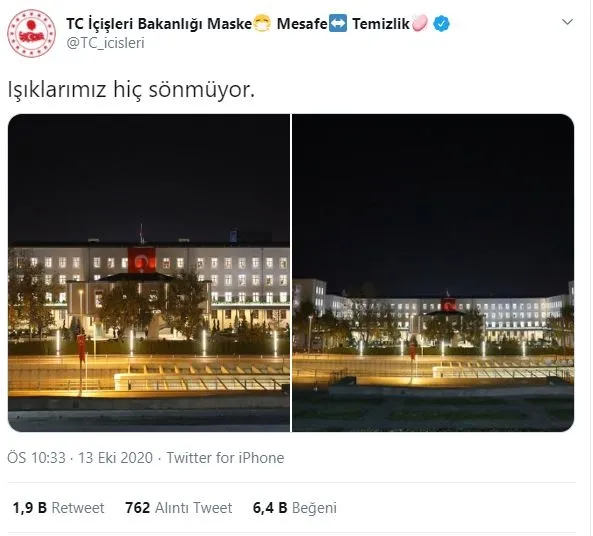Open the left close-up building photo

(x=149, y=273)
